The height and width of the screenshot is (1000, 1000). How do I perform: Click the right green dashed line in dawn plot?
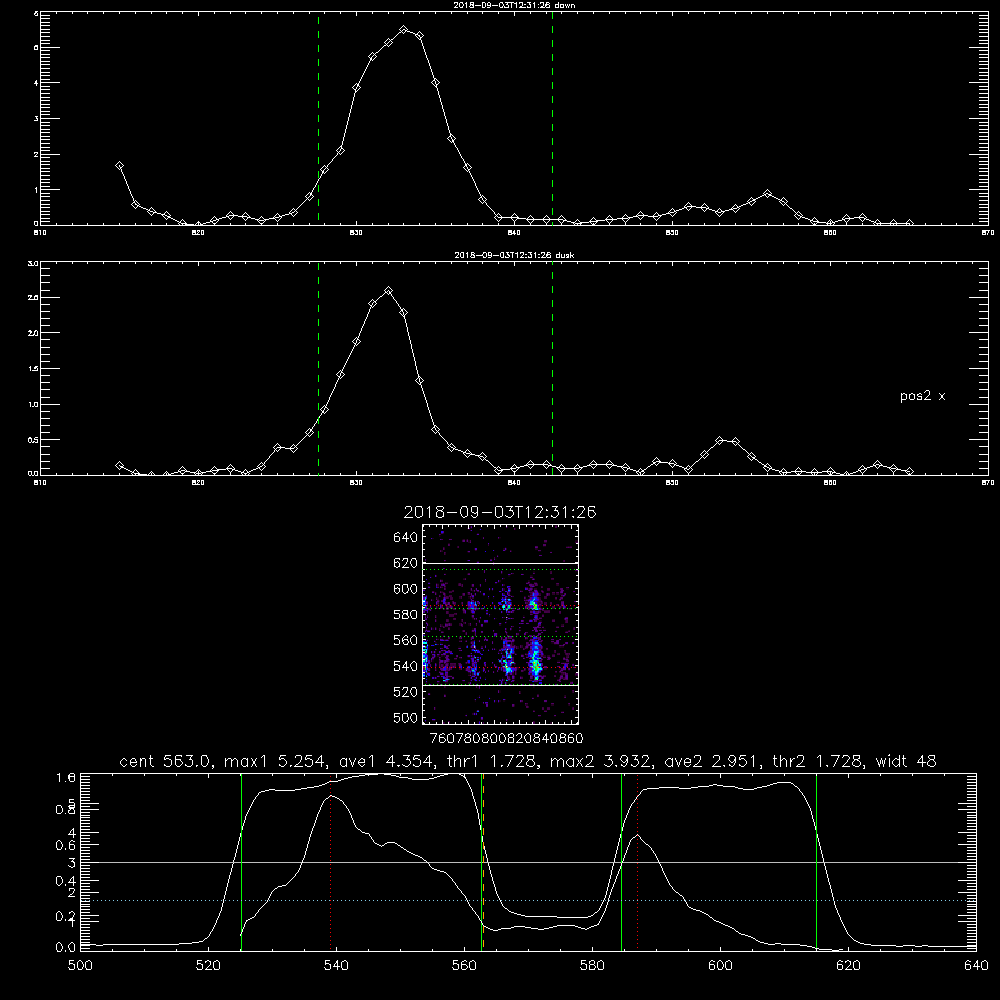552,118
